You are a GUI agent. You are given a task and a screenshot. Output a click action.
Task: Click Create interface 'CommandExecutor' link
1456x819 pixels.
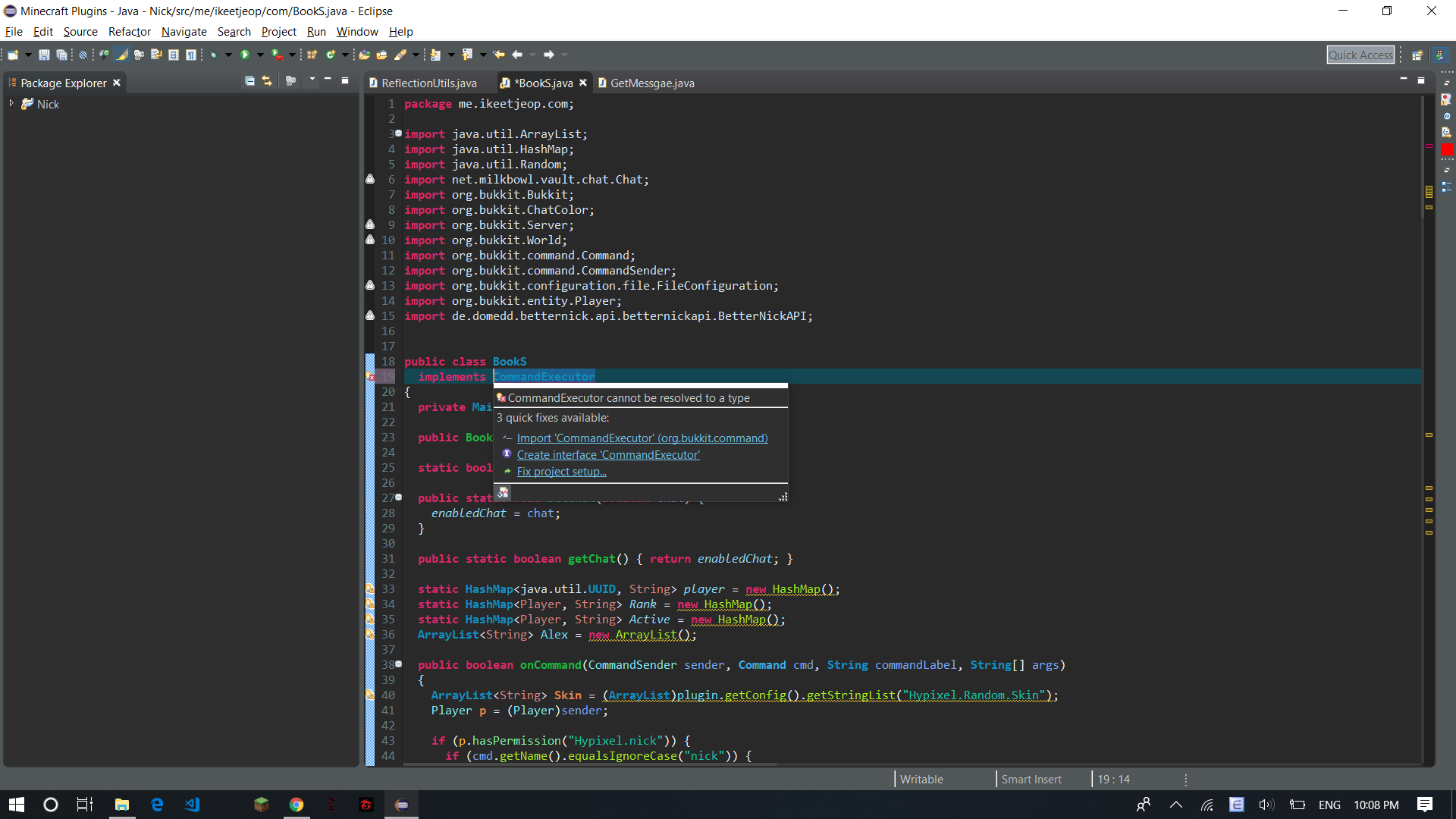pos(607,455)
